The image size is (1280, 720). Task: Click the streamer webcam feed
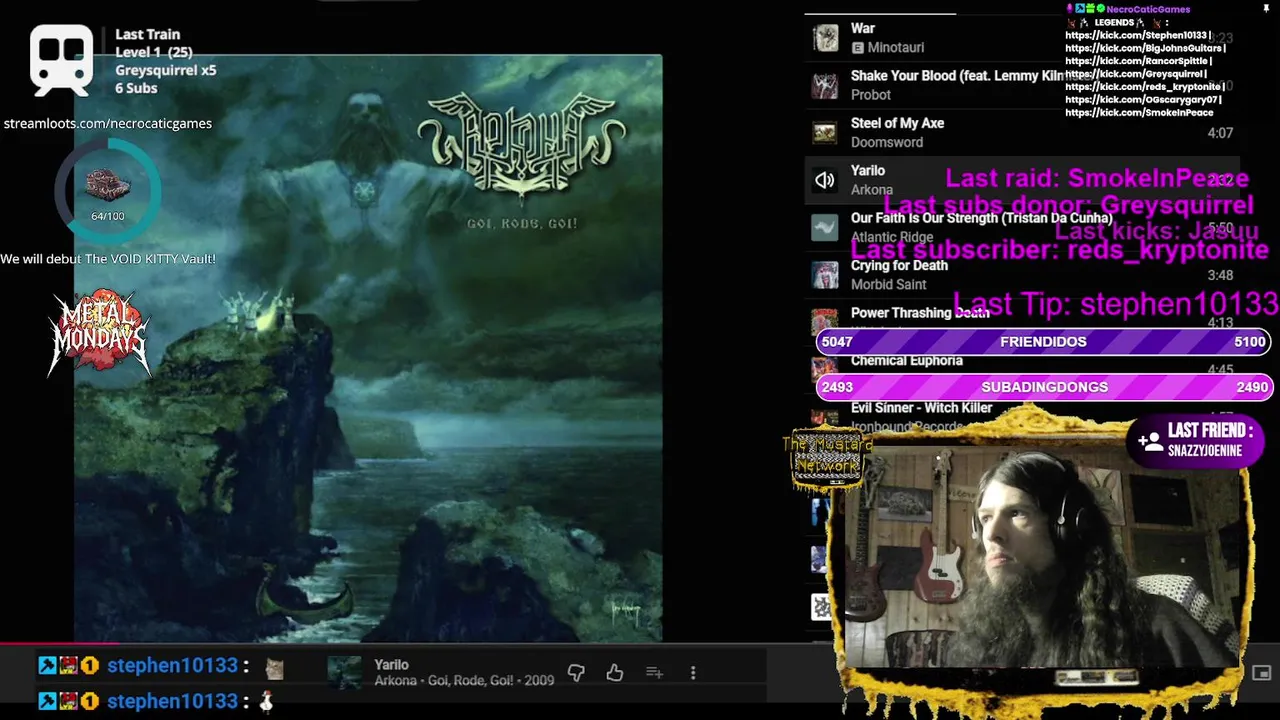(1043, 555)
